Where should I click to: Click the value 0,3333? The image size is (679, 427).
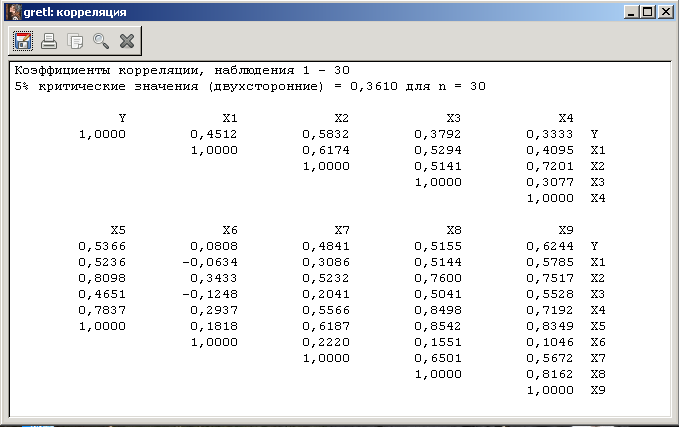(550, 134)
